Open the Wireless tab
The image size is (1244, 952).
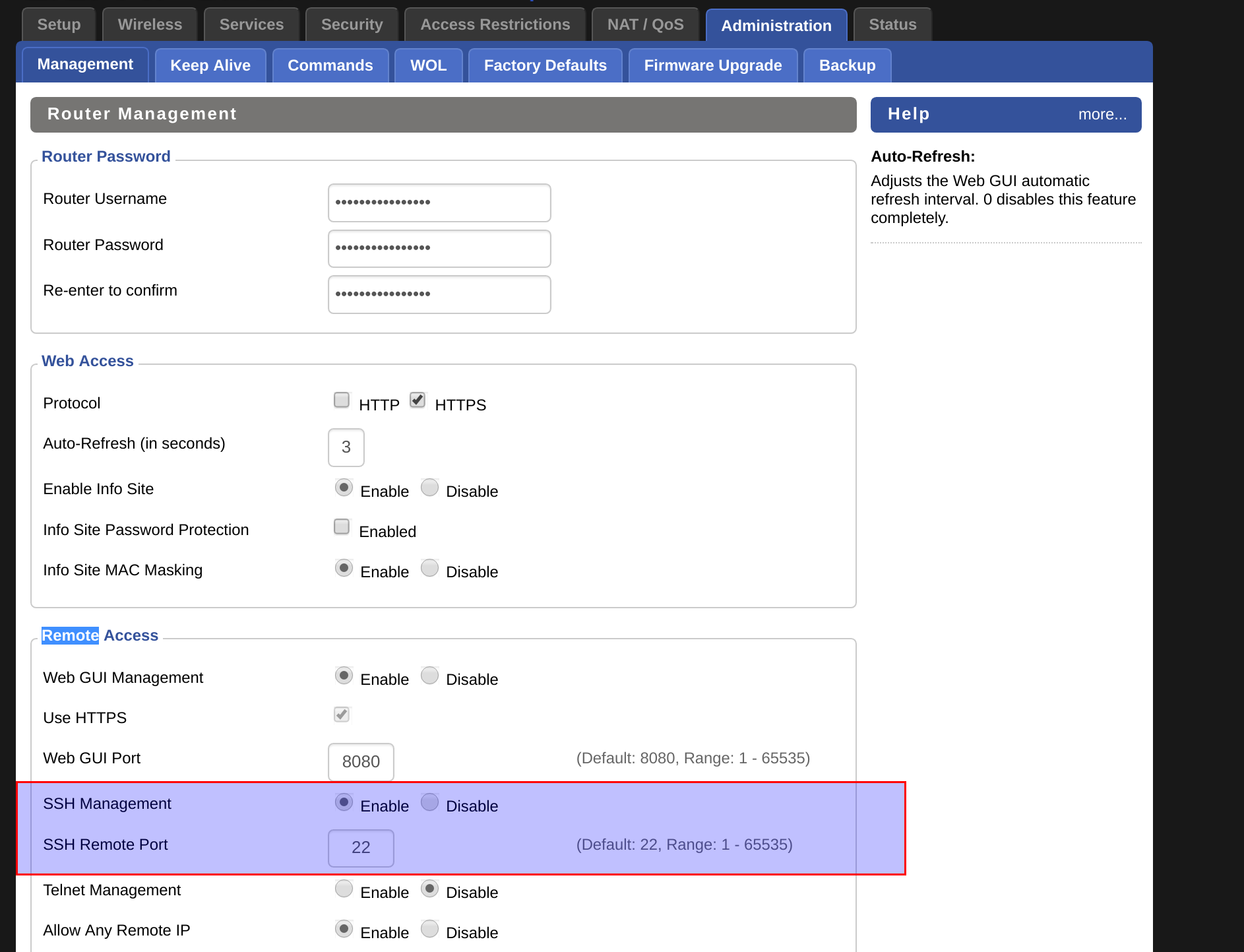point(150,24)
